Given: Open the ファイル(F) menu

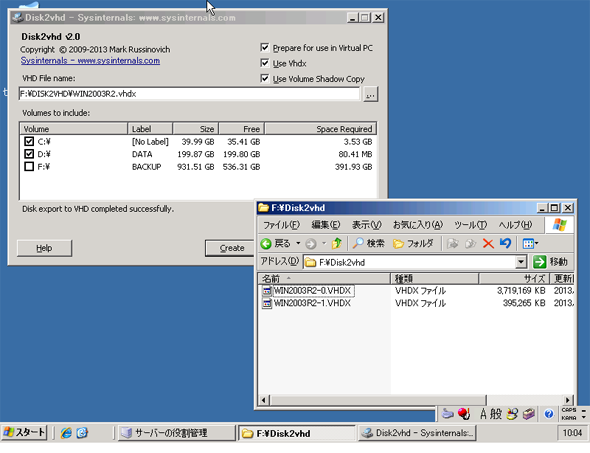Looking at the screenshot, I should pos(281,225).
